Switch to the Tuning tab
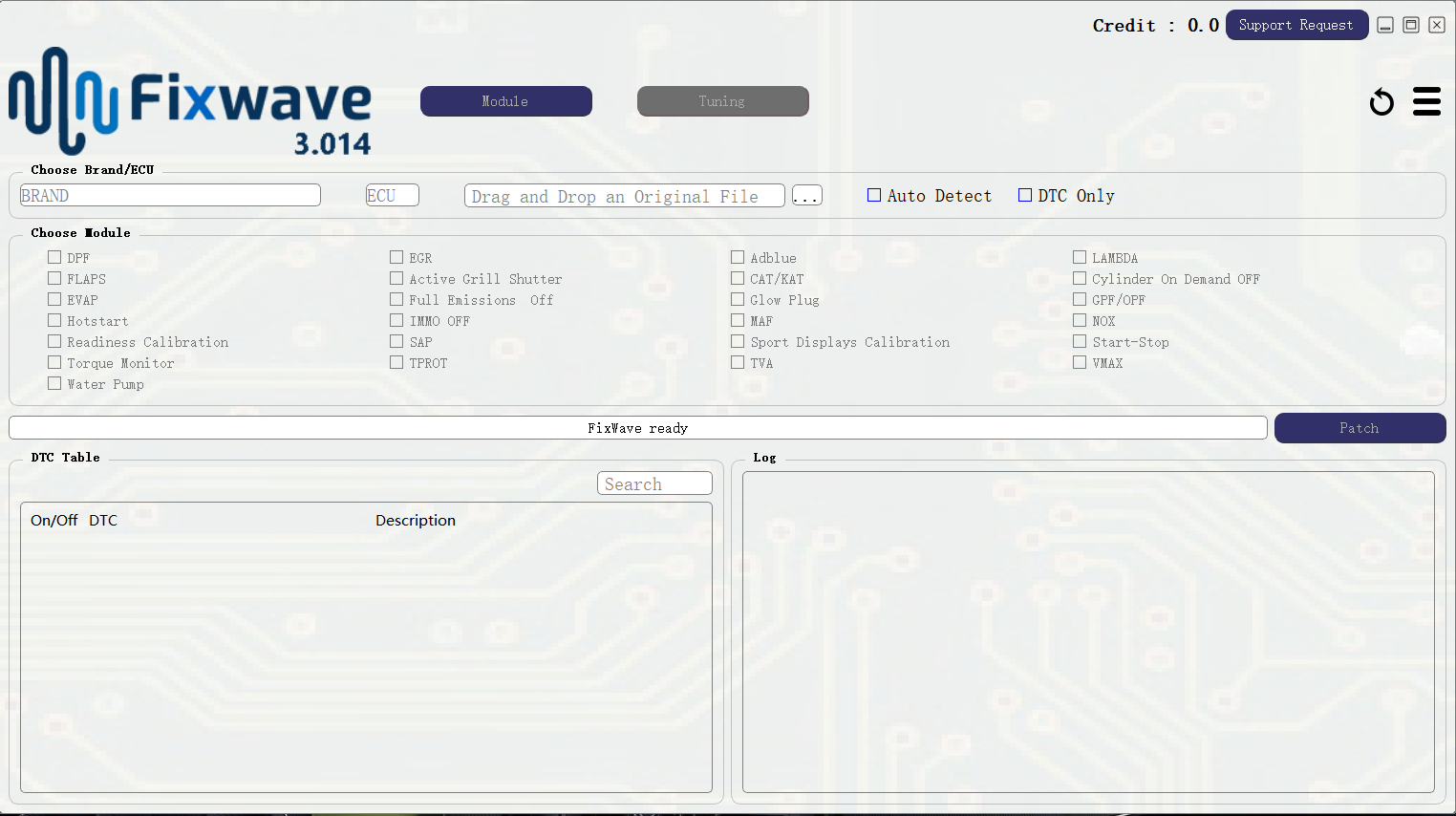Viewport: 1456px width, 816px height. [x=722, y=101]
